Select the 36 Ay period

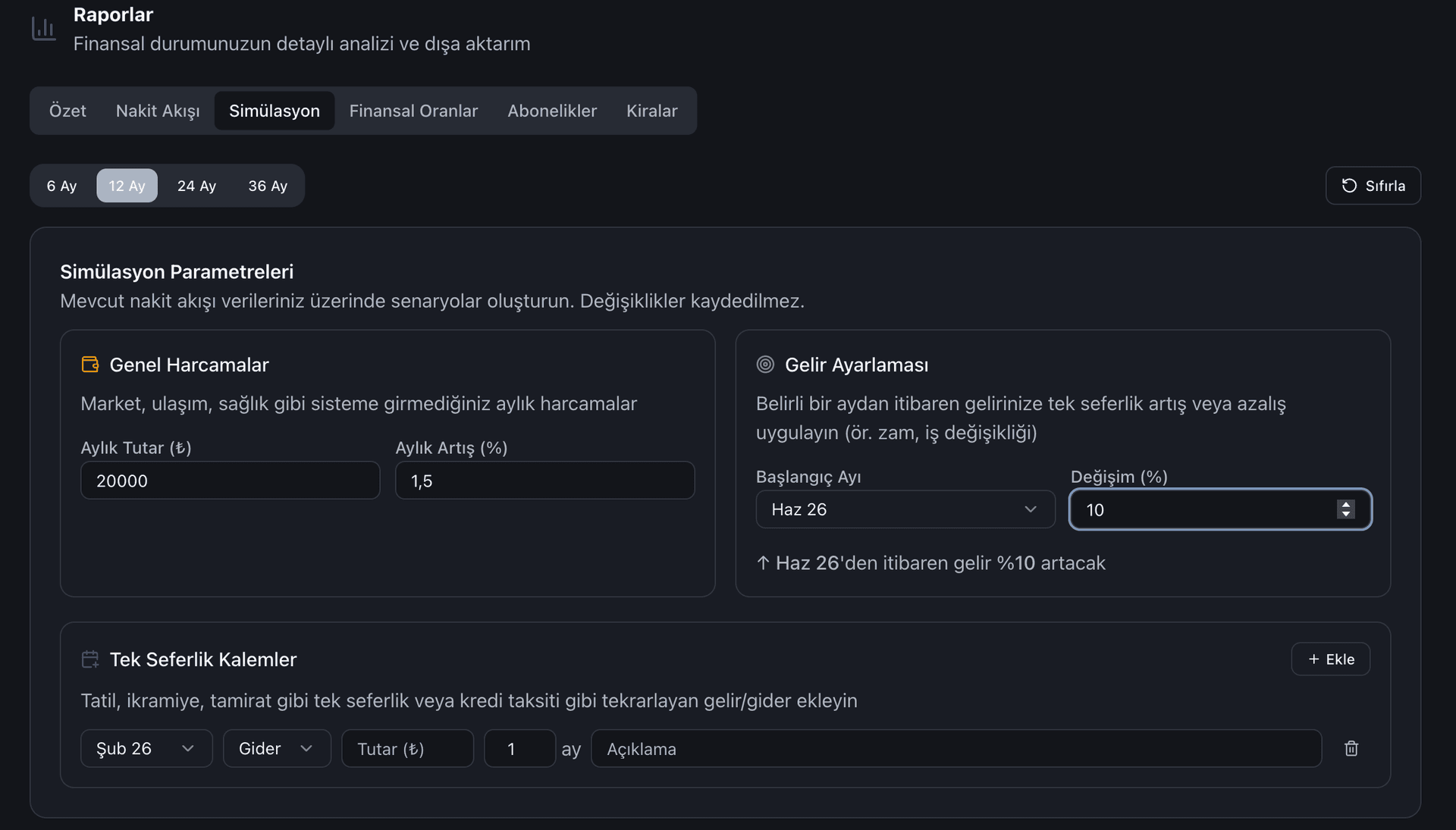point(268,185)
